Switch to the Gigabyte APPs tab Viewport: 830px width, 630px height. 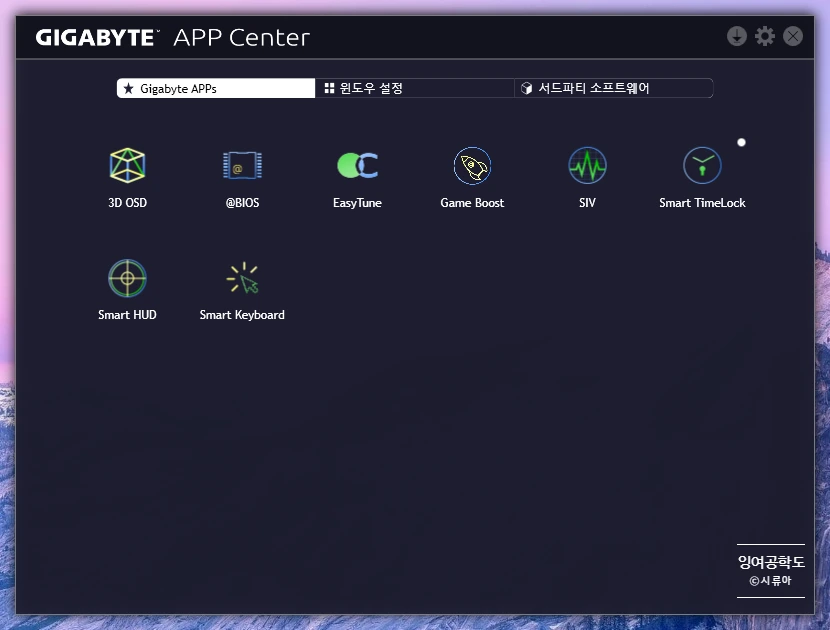point(215,88)
